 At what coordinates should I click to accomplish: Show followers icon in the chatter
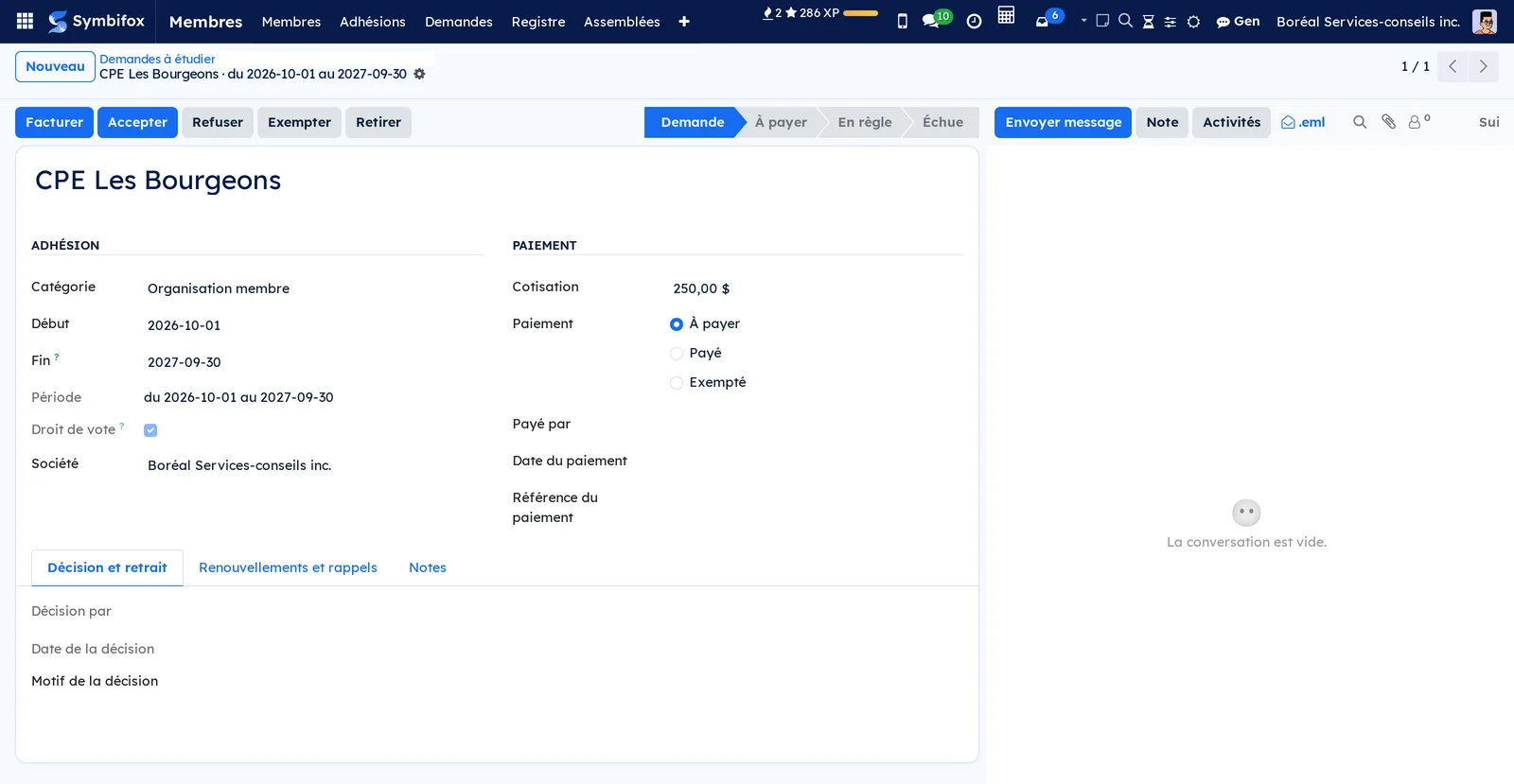(x=1418, y=121)
